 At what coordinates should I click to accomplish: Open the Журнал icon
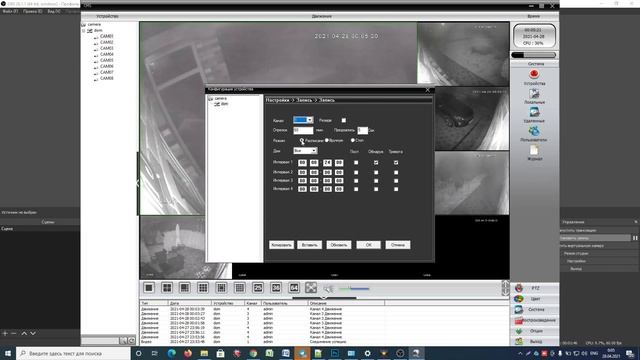tap(534, 153)
